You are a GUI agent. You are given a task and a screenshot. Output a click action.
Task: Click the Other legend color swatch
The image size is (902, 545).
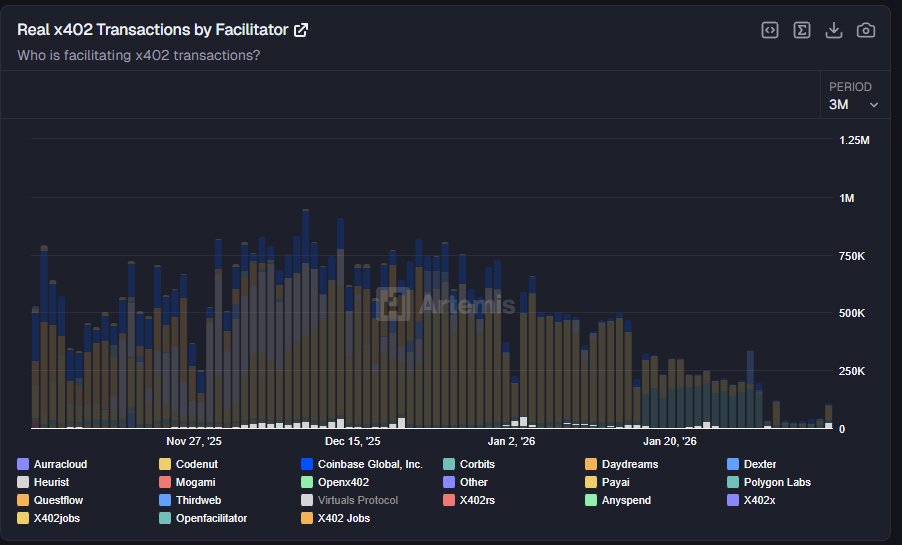click(x=449, y=482)
